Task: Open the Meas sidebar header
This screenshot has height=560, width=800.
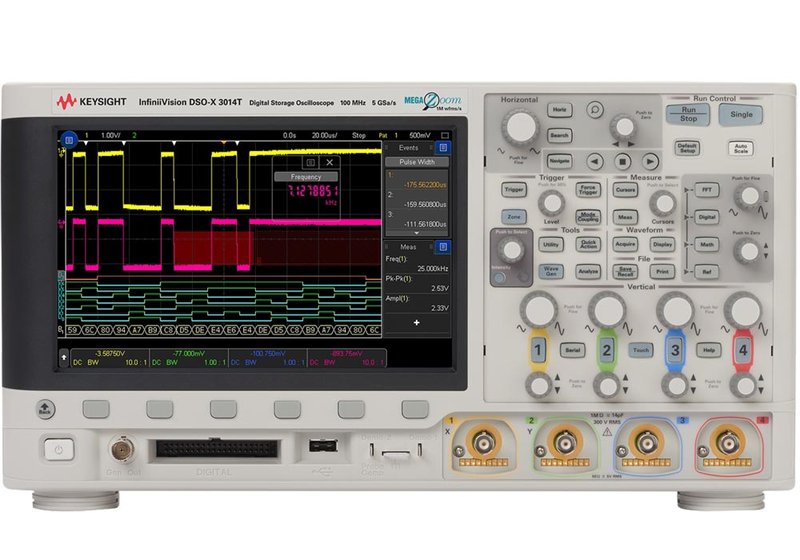Action: (x=408, y=247)
